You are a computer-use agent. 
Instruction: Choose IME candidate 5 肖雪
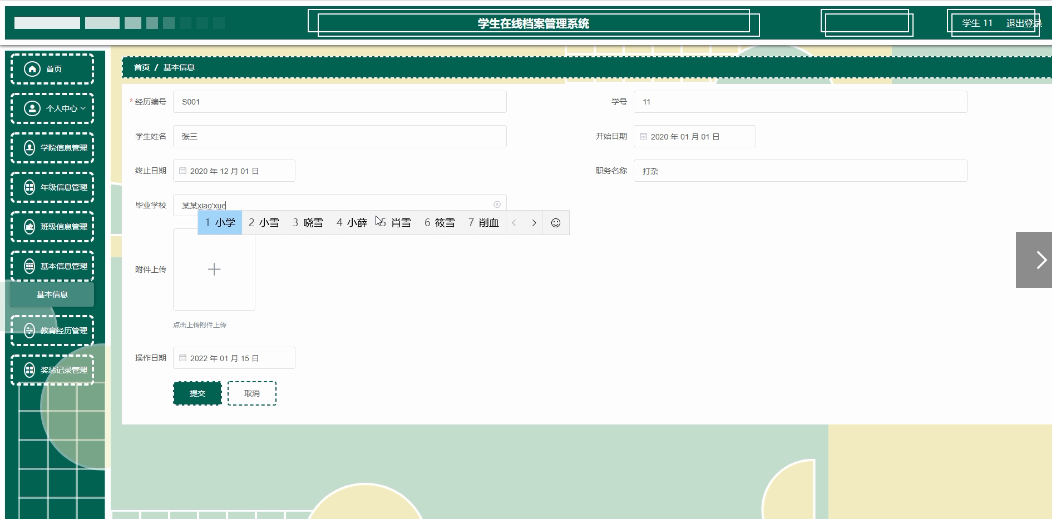click(395, 223)
